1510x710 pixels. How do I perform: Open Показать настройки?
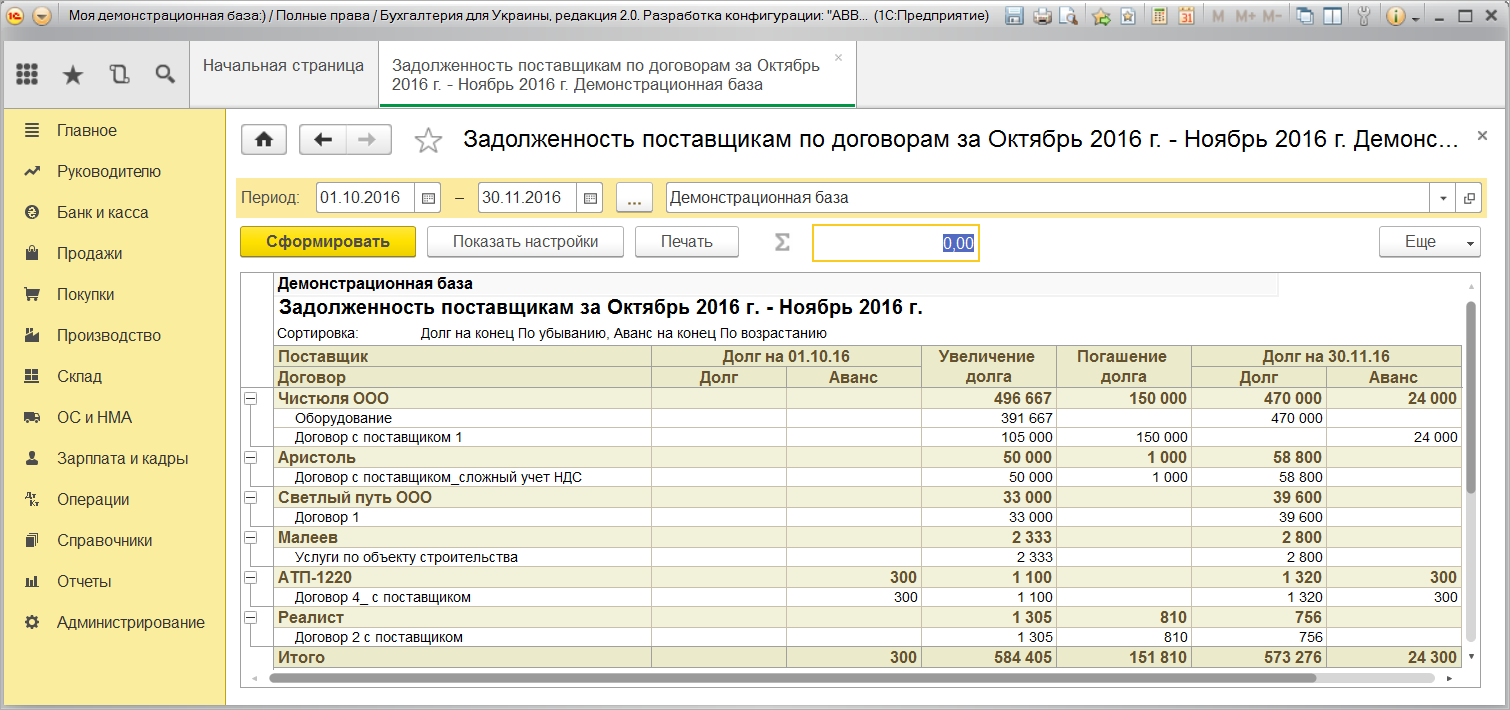[x=525, y=241]
